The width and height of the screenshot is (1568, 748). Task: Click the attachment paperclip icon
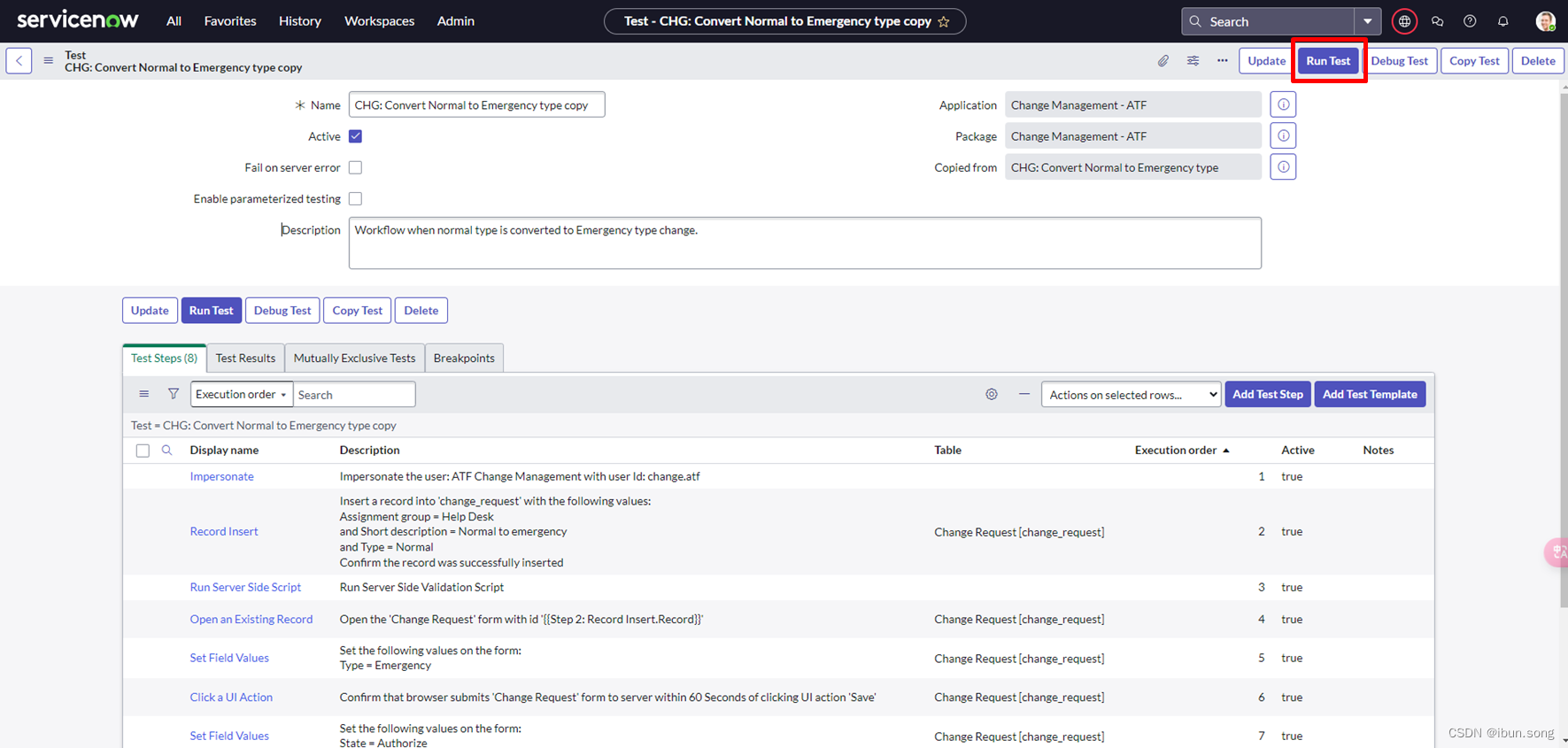pos(1163,61)
